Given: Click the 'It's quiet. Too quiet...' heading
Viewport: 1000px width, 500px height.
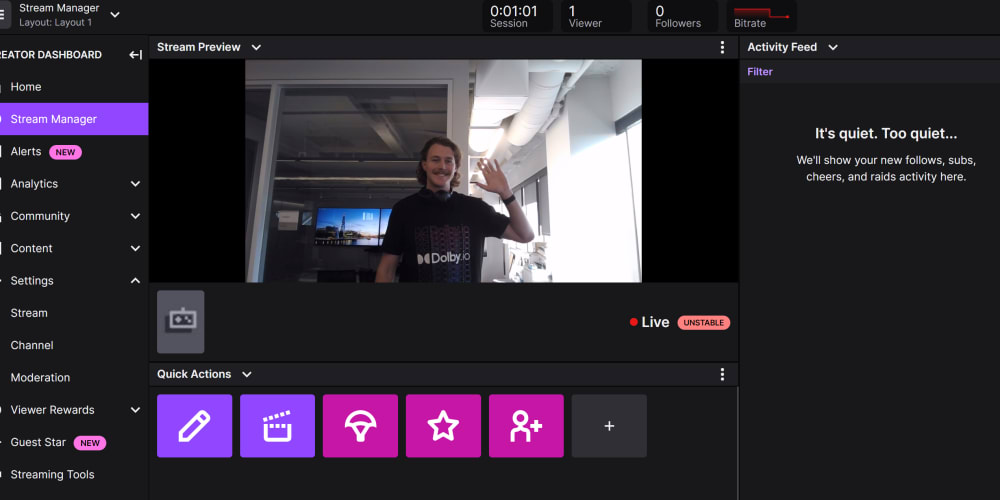Looking at the screenshot, I should [x=886, y=134].
